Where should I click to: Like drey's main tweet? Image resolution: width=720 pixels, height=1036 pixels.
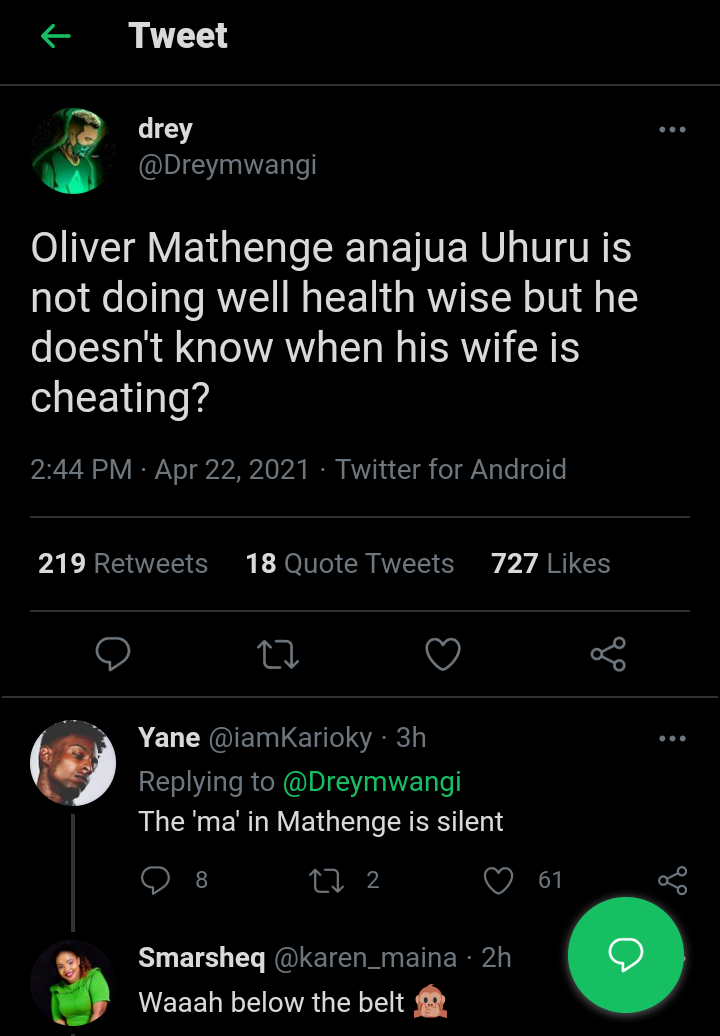pos(443,654)
